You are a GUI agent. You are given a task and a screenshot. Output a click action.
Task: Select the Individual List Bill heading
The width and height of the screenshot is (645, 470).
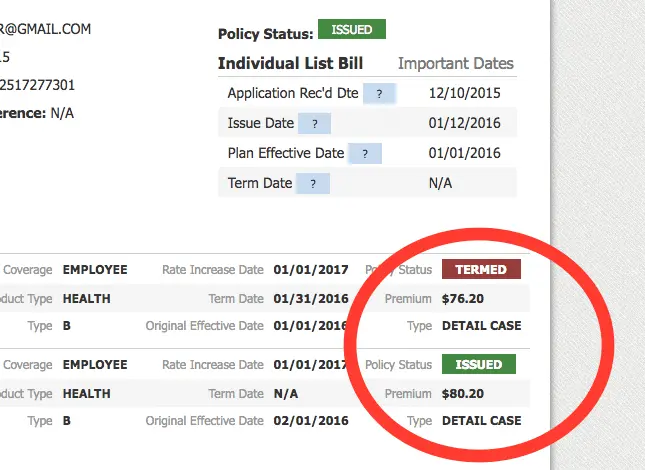290,64
